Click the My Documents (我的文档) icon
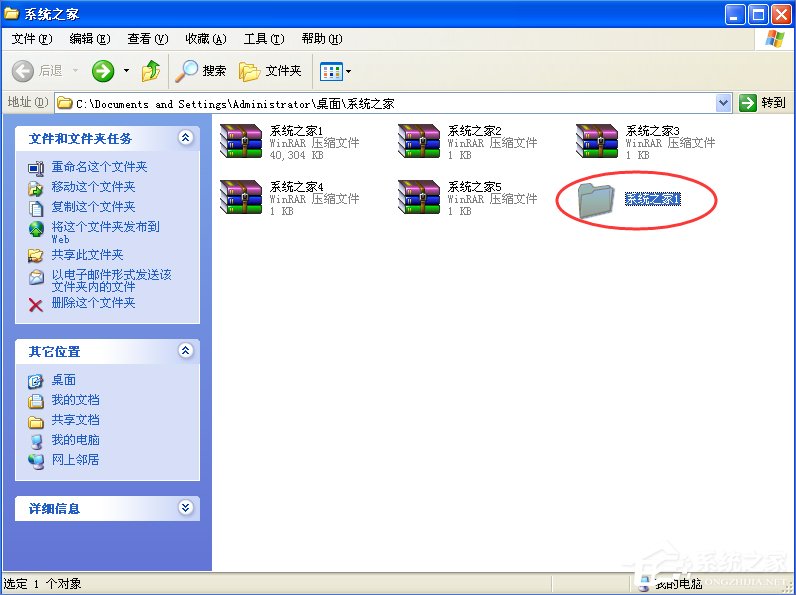 coord(36,401)
